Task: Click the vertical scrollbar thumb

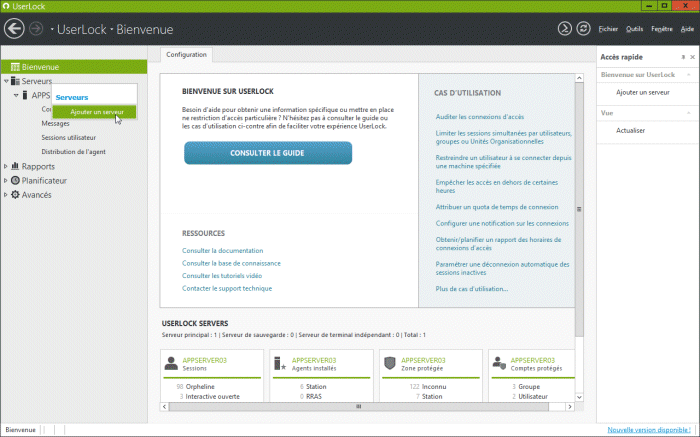Action: coord(579,209)
